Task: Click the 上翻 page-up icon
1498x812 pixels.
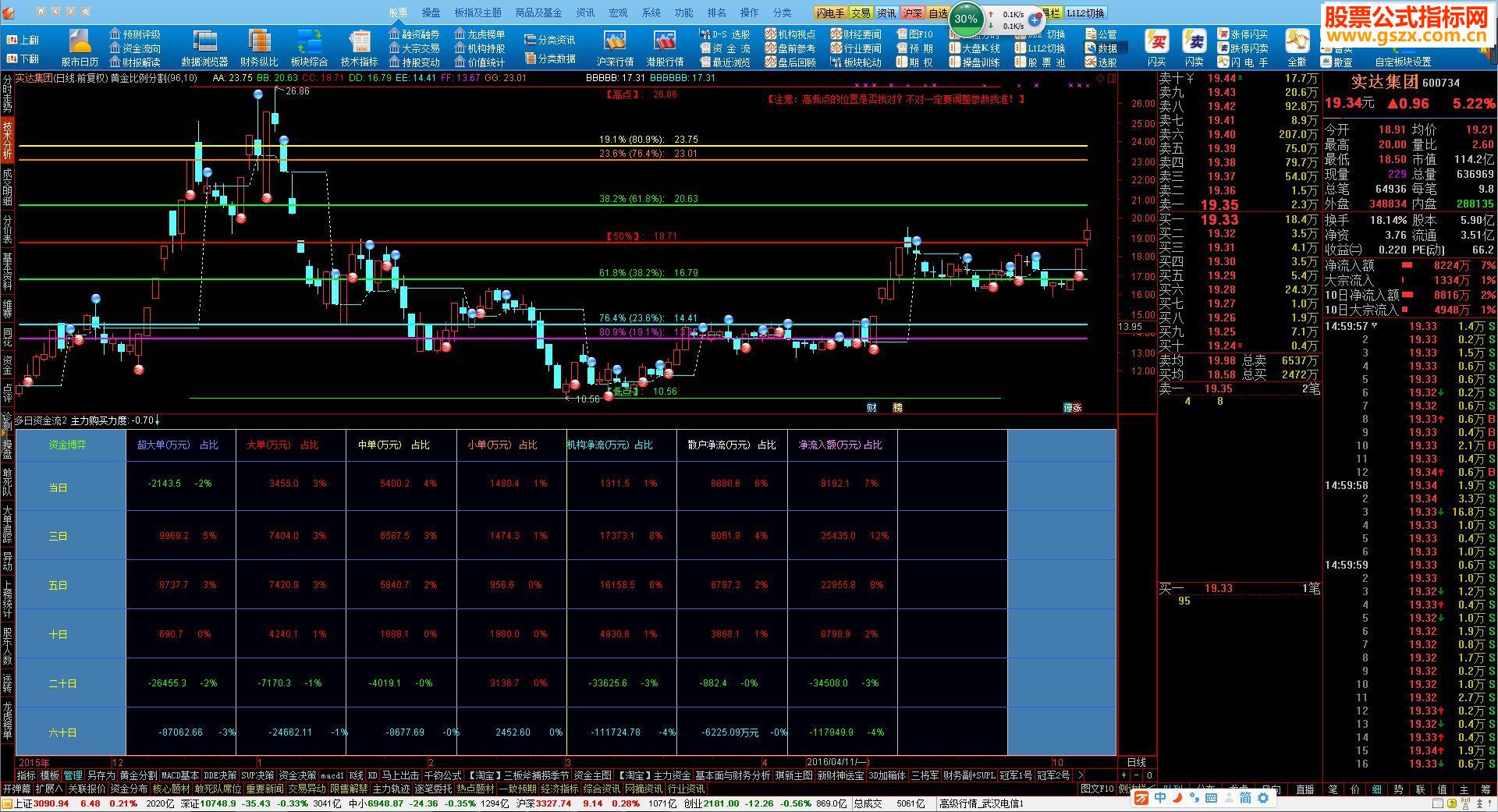Action: (x=23, y=41)
